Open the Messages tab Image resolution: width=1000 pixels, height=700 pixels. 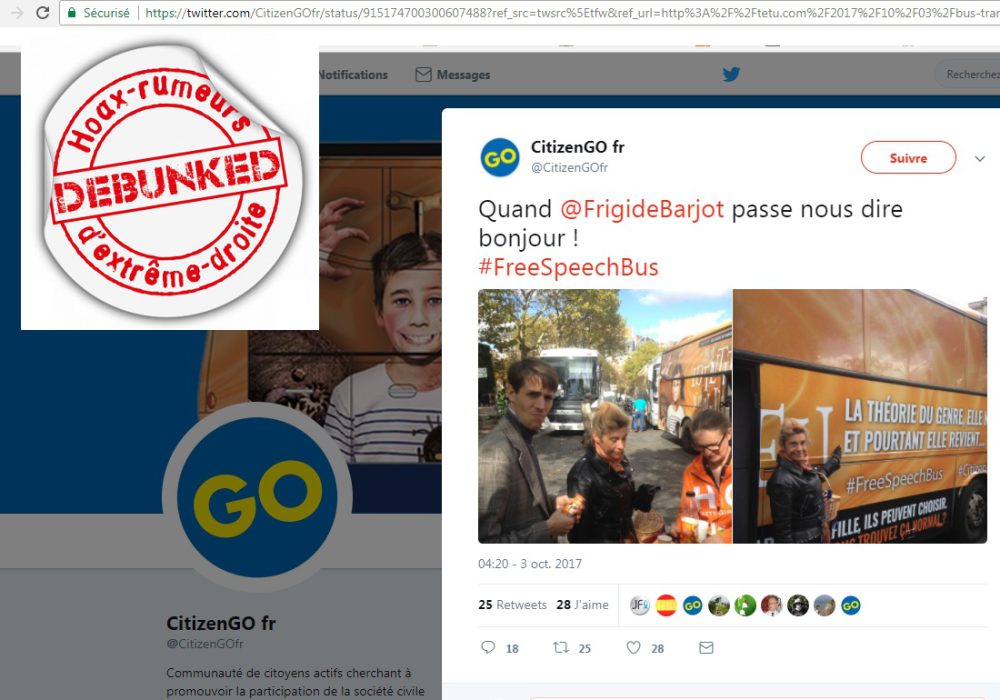point(453,75)
